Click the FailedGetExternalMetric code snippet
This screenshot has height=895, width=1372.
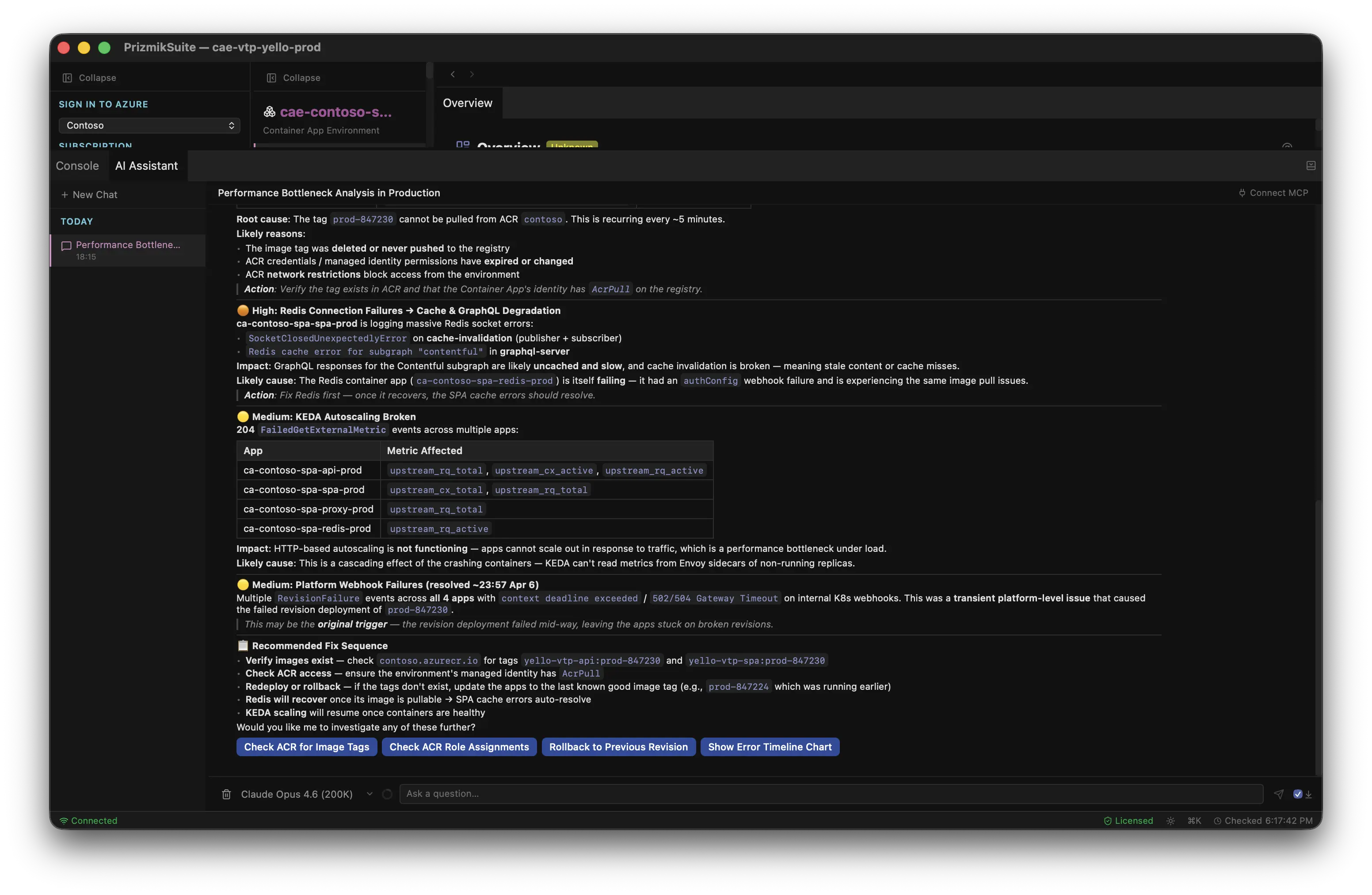tap(323, 430)
